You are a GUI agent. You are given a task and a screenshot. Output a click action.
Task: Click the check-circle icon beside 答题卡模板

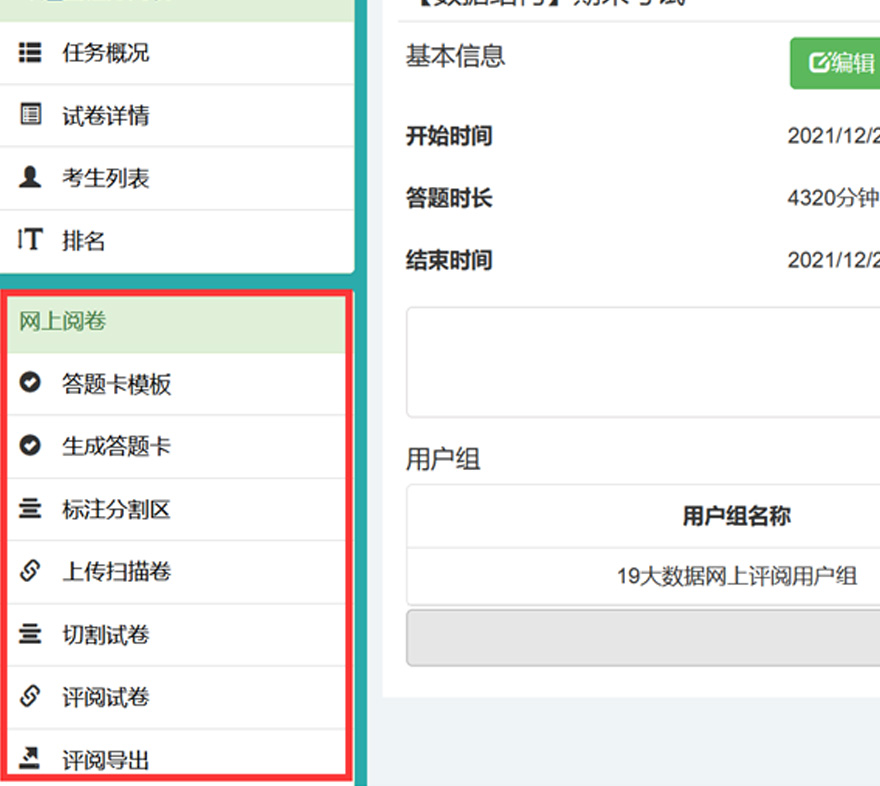click(31, 383)
